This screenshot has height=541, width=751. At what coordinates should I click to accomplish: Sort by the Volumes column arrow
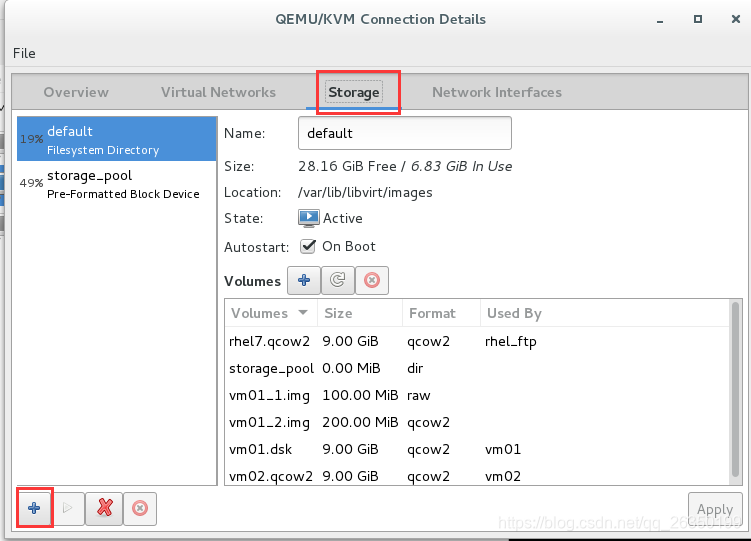coord(303,313)
